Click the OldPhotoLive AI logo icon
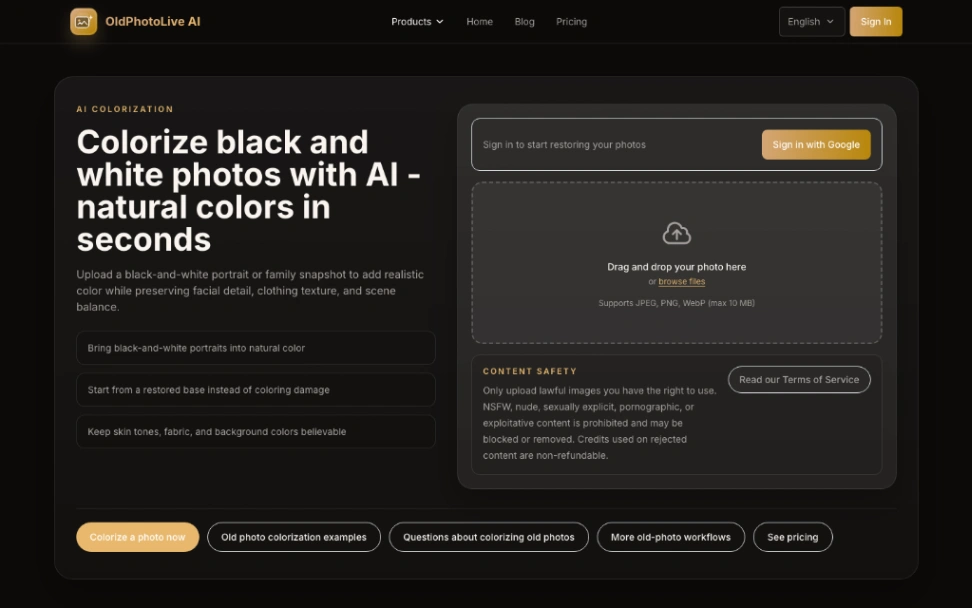This screenshot has width=972, height=608. click(84, 22)
